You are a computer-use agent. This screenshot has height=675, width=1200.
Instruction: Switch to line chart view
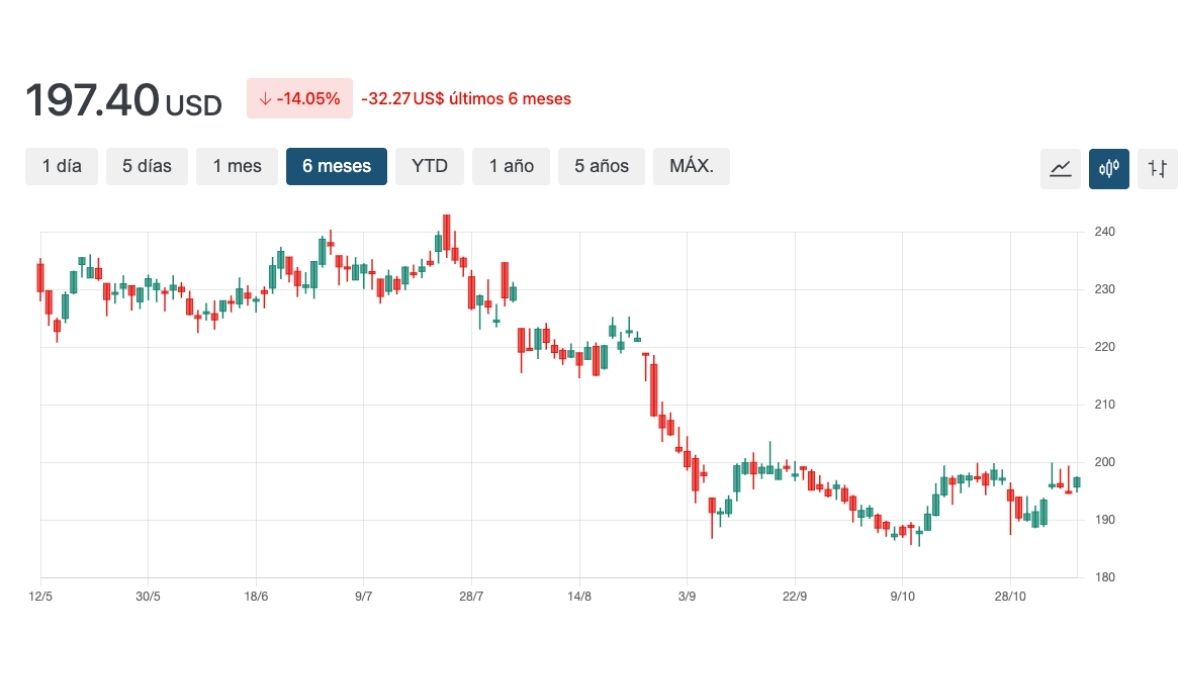(x=1060, y=168)
